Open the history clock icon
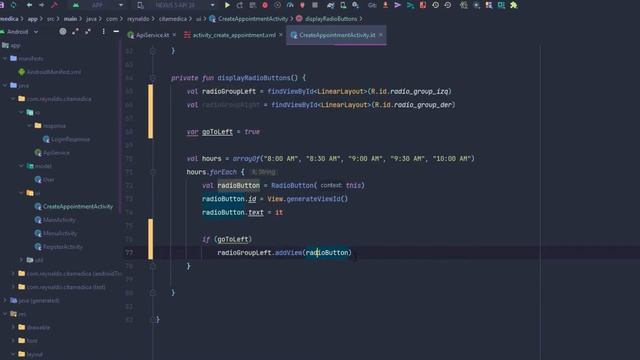The height and width of the screenshot is (360, 640). click(x=436, y=5)
